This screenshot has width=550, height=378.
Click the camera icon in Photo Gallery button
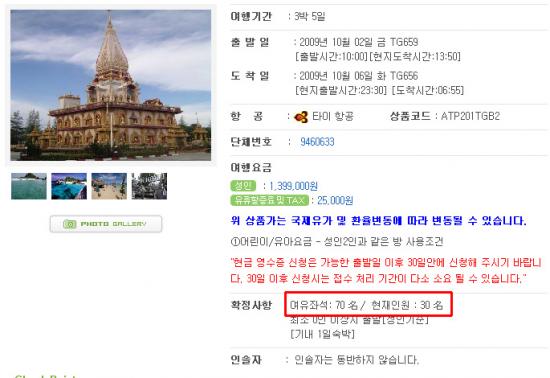[69, 224]
